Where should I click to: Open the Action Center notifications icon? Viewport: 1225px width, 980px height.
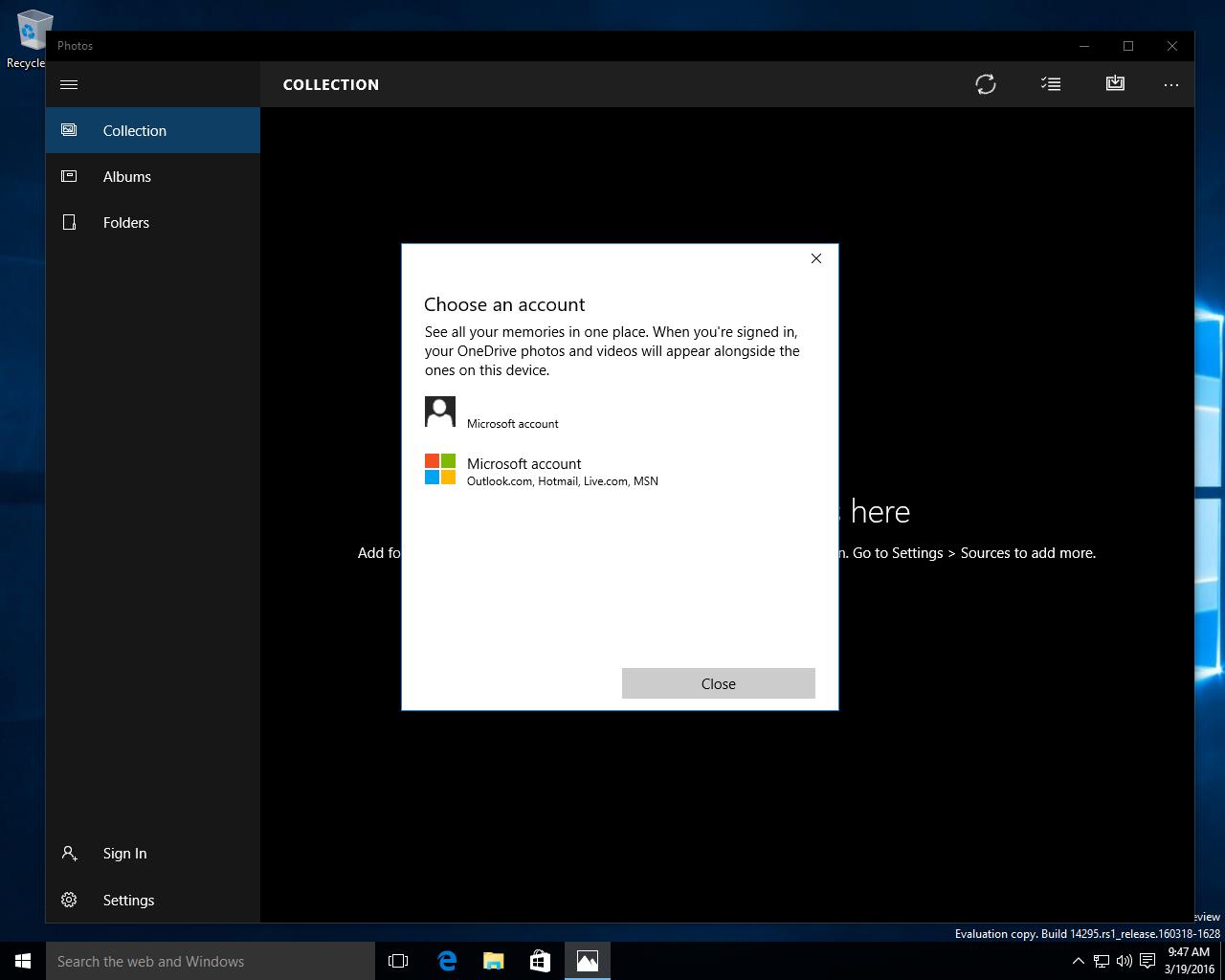pyautogui.click(x=1147, y=961)
